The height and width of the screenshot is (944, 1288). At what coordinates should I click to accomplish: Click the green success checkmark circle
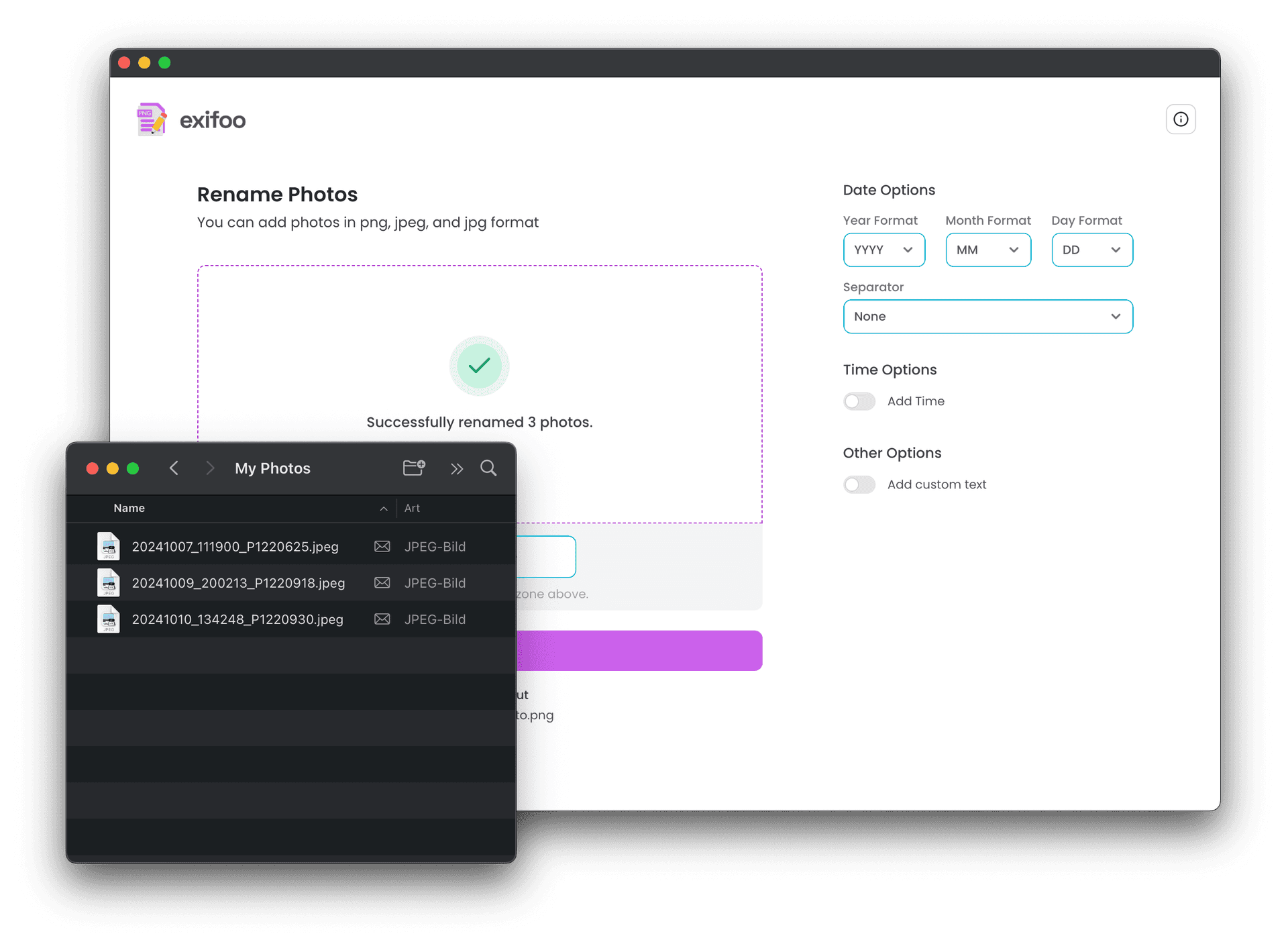coord(479,366)
